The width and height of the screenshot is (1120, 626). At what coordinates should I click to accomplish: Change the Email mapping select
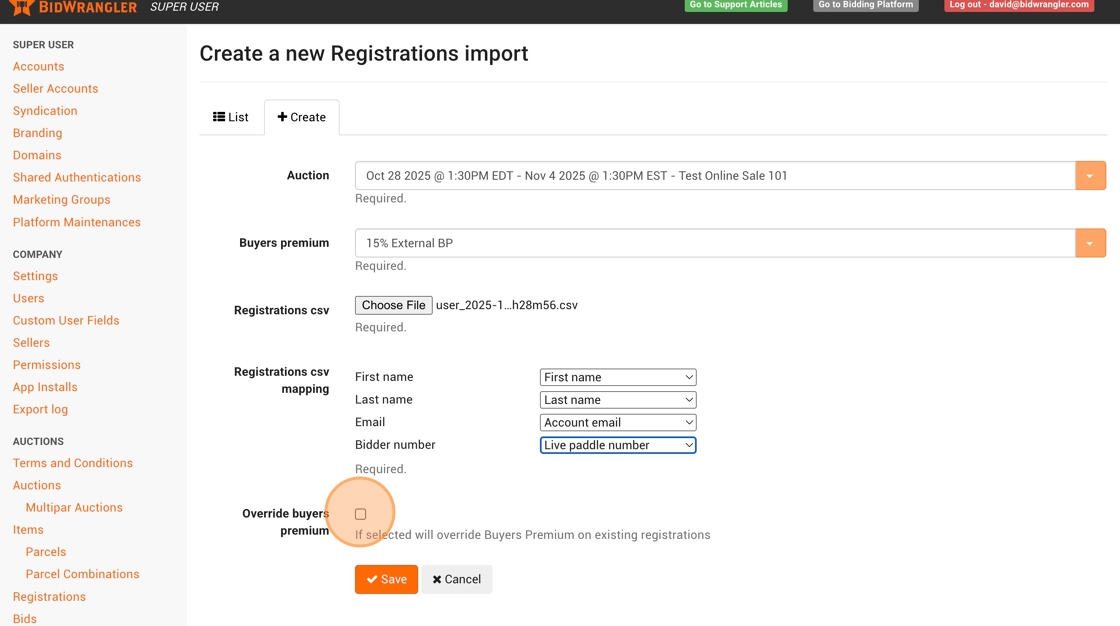tap(617, 423)
